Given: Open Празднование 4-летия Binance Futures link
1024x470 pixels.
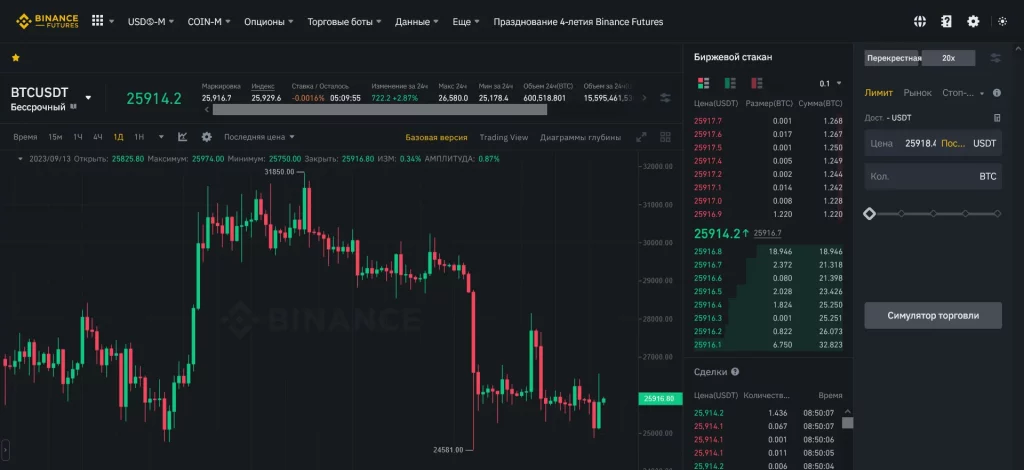Looking at the screenshot, I should [x=578, y=22].
